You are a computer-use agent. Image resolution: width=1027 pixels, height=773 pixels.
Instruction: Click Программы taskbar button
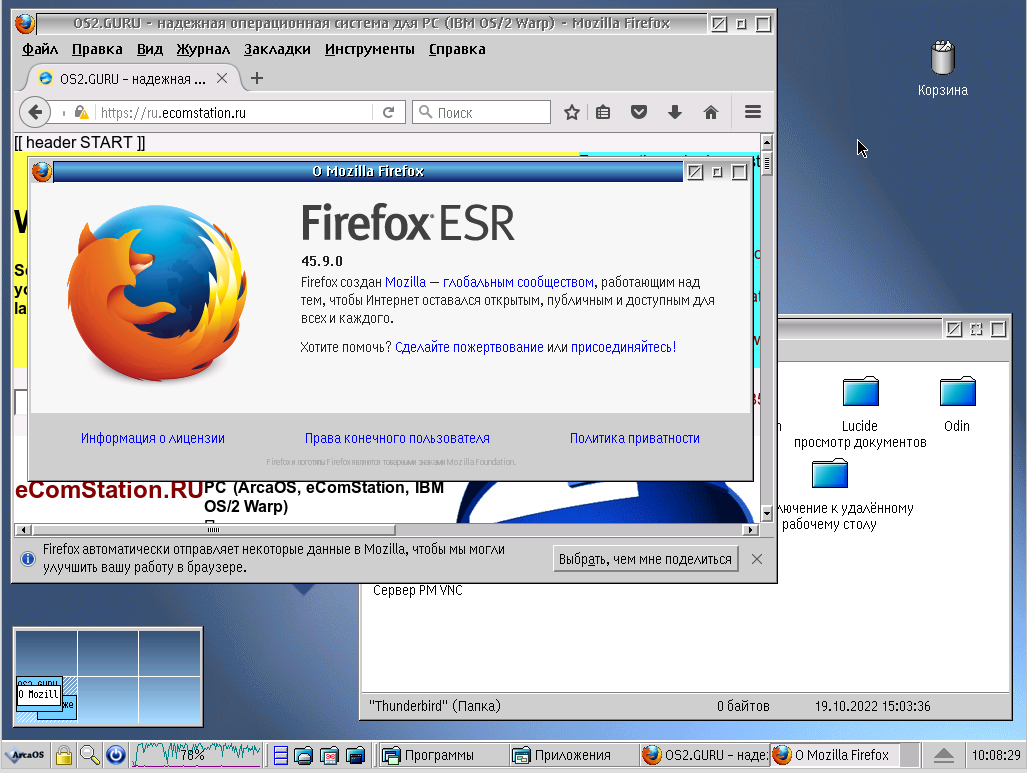pos(442,755)
